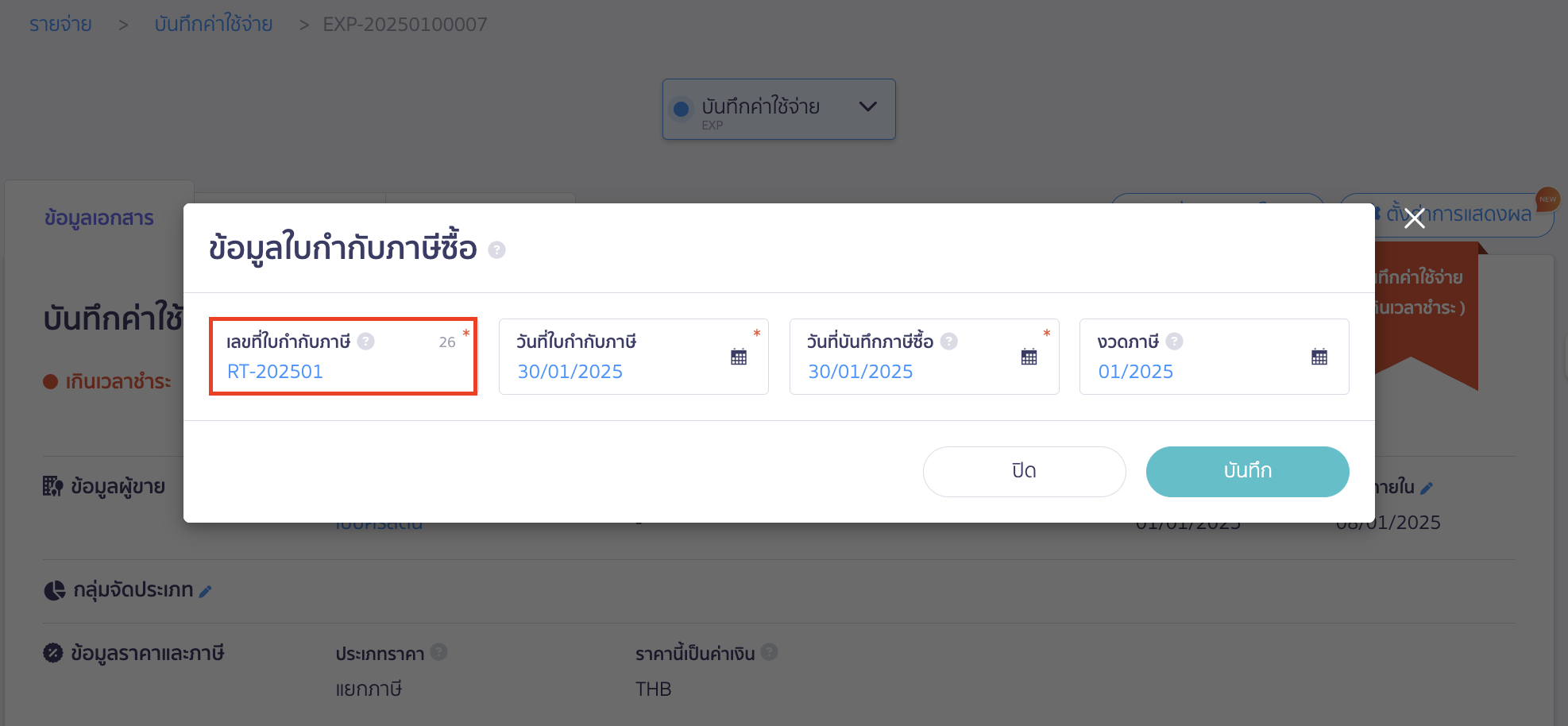Click the บันทึก save button
The width and height of the screenshot is (1568, 726).
1246,470
